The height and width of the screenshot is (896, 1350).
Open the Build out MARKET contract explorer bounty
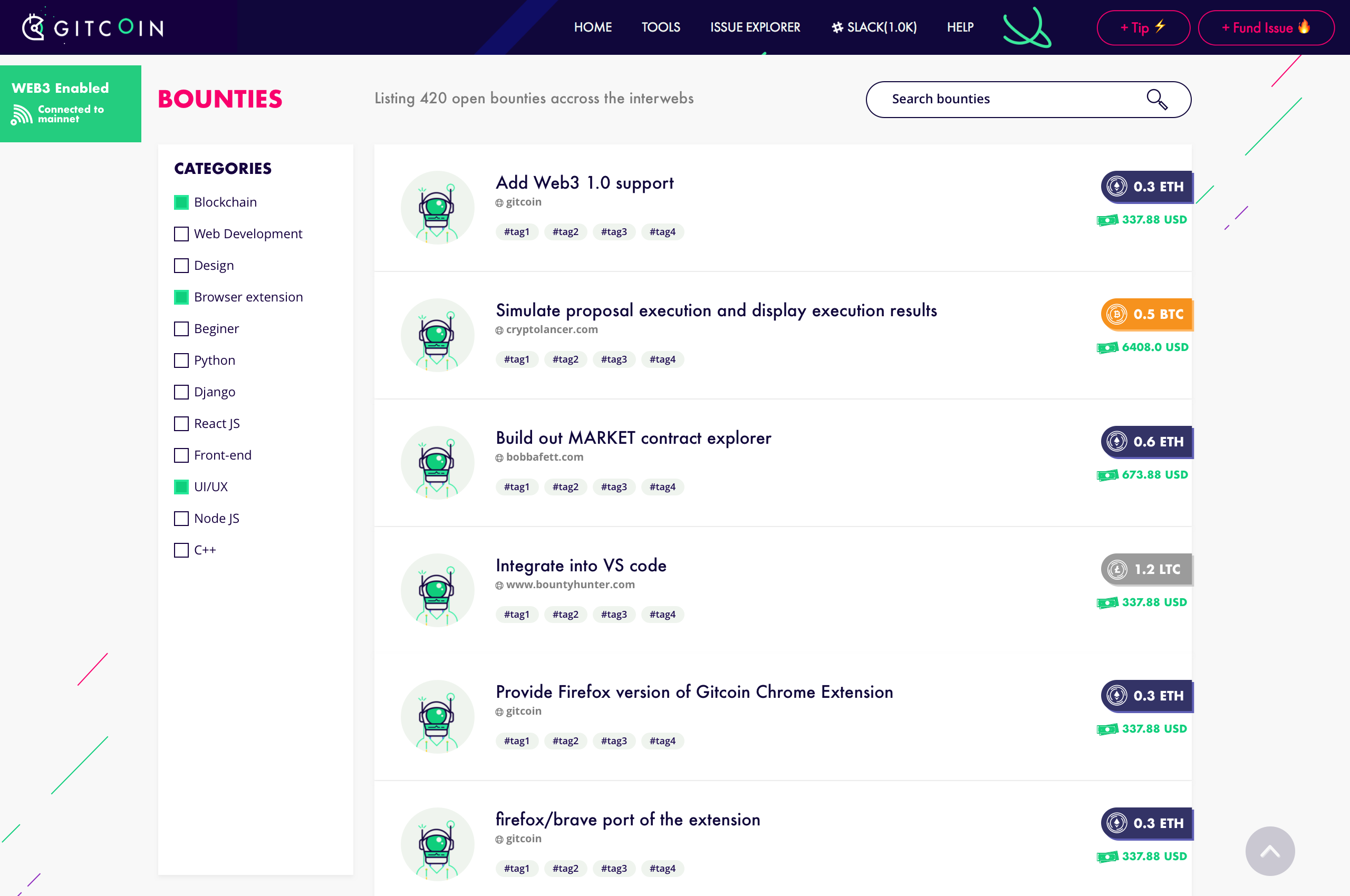click(x=633, y=439)
